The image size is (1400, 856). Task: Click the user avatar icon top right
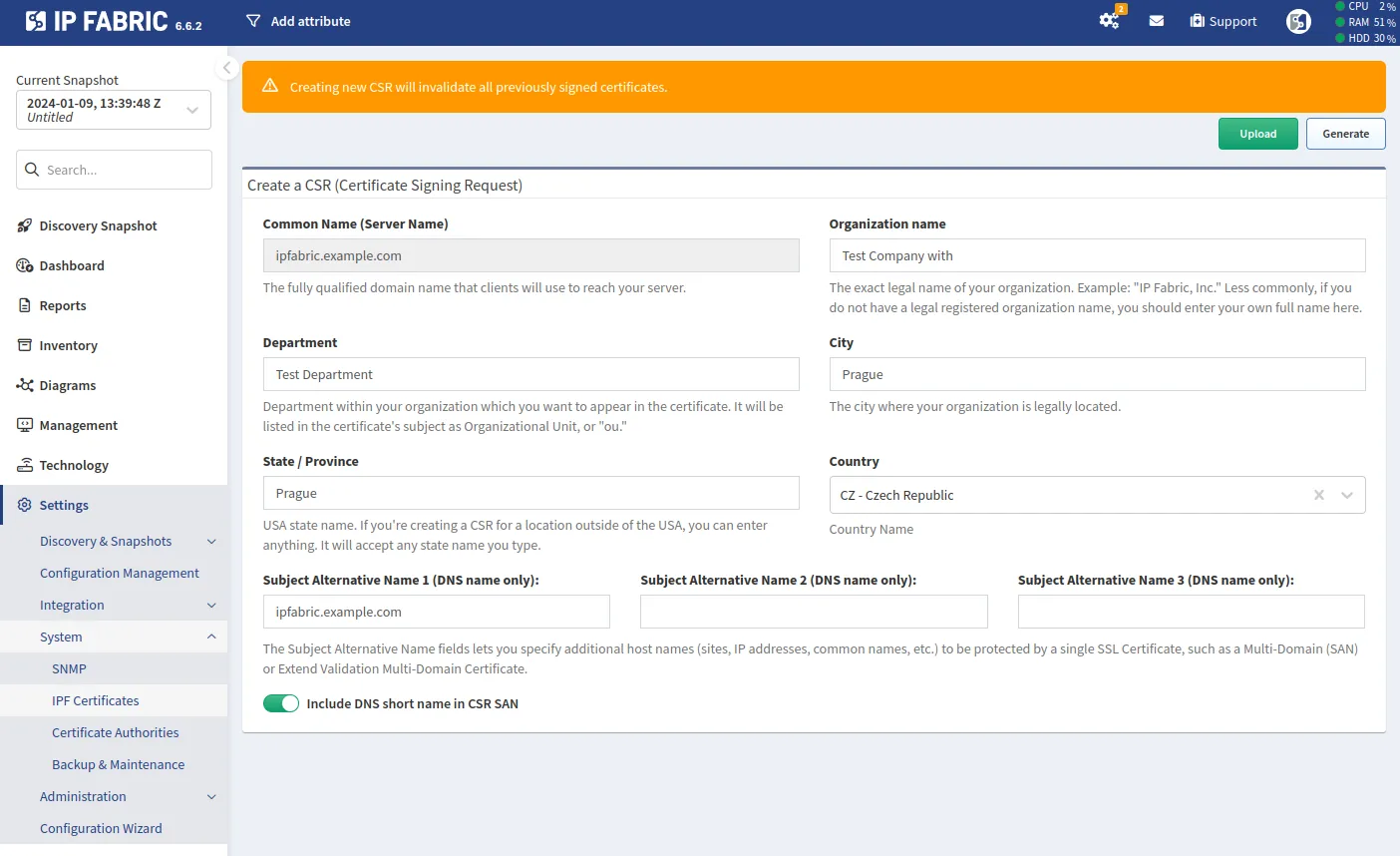point(1297,20)
